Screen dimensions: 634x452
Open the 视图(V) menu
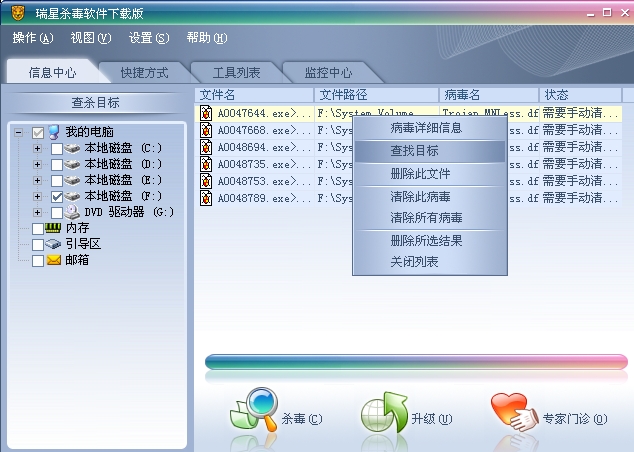click(91, 38)
